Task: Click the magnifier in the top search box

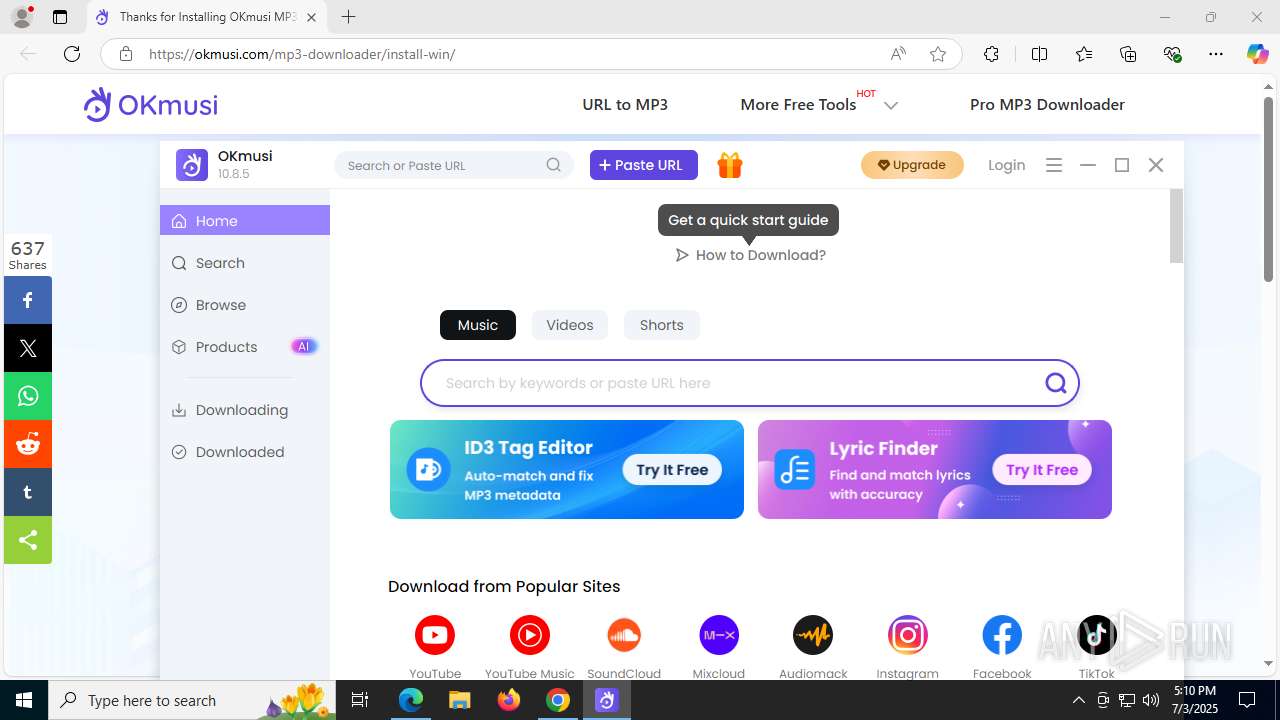Action: [x=554, y=165]
